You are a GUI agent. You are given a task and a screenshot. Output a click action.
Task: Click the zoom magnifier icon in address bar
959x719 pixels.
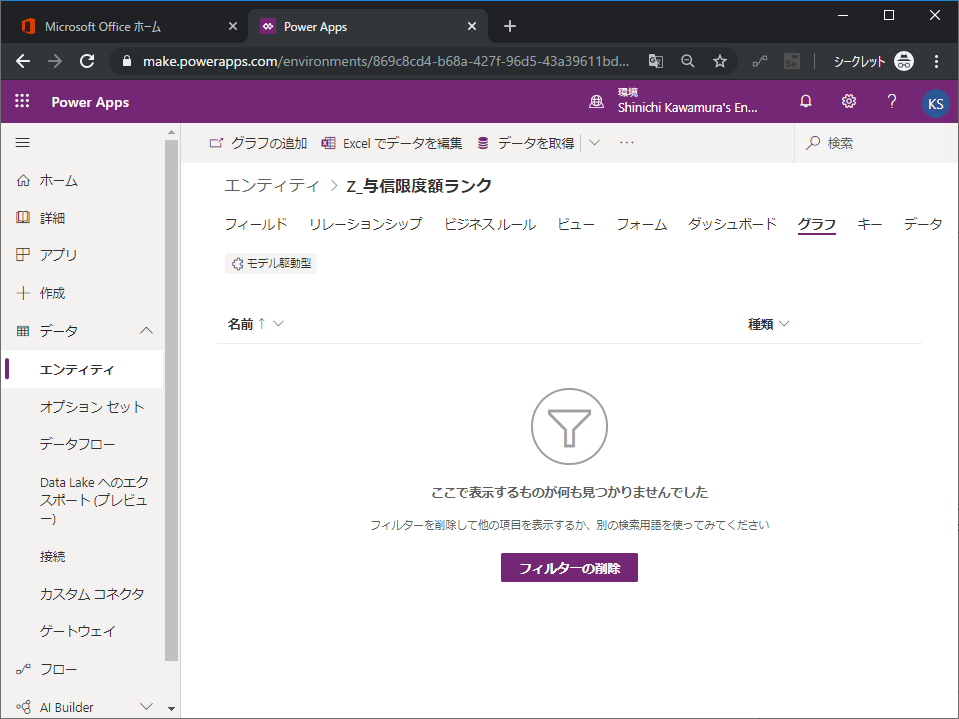[x=687, y=61]
